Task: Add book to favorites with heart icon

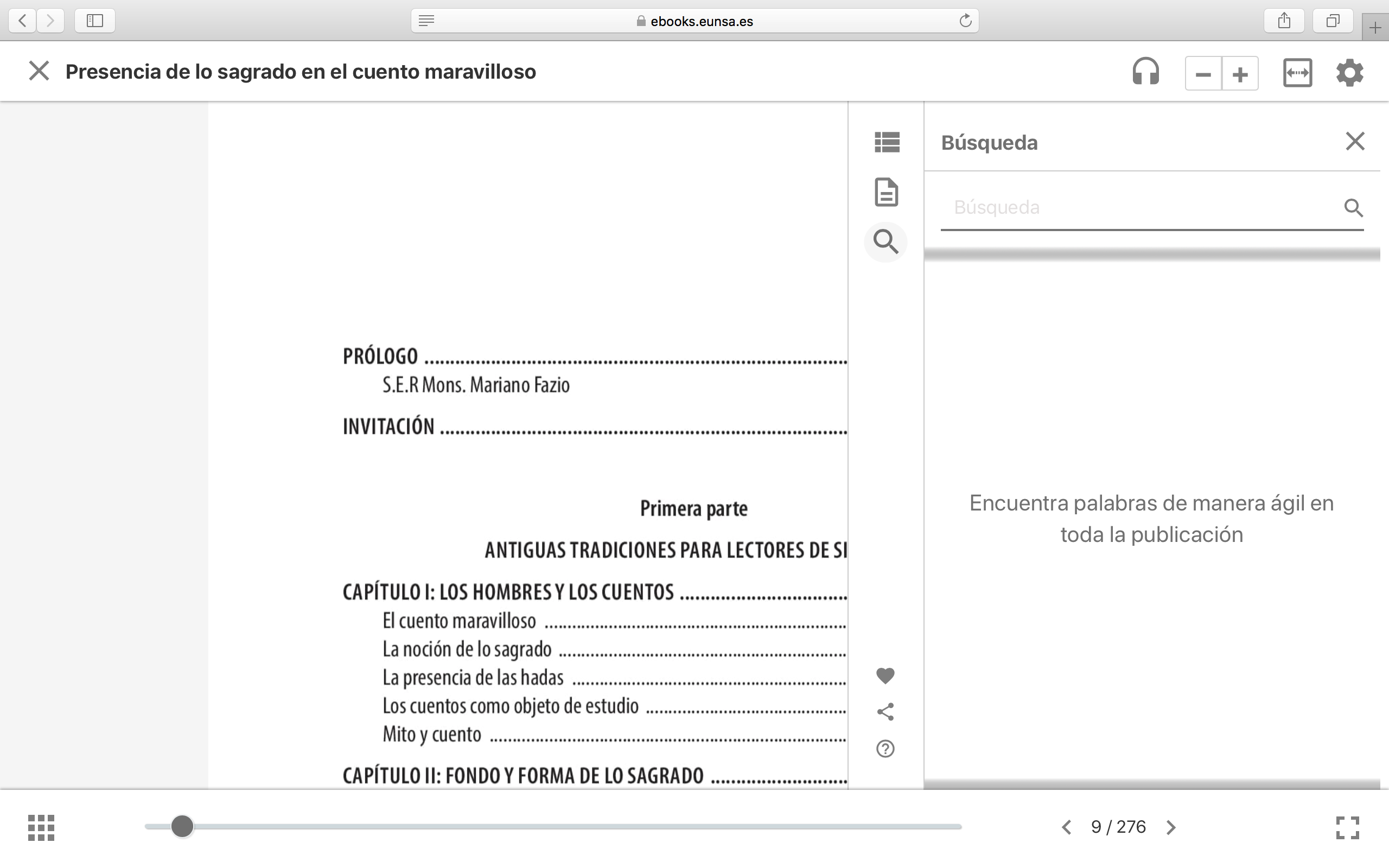Action: pyautogui.click(x=885, y=676)
